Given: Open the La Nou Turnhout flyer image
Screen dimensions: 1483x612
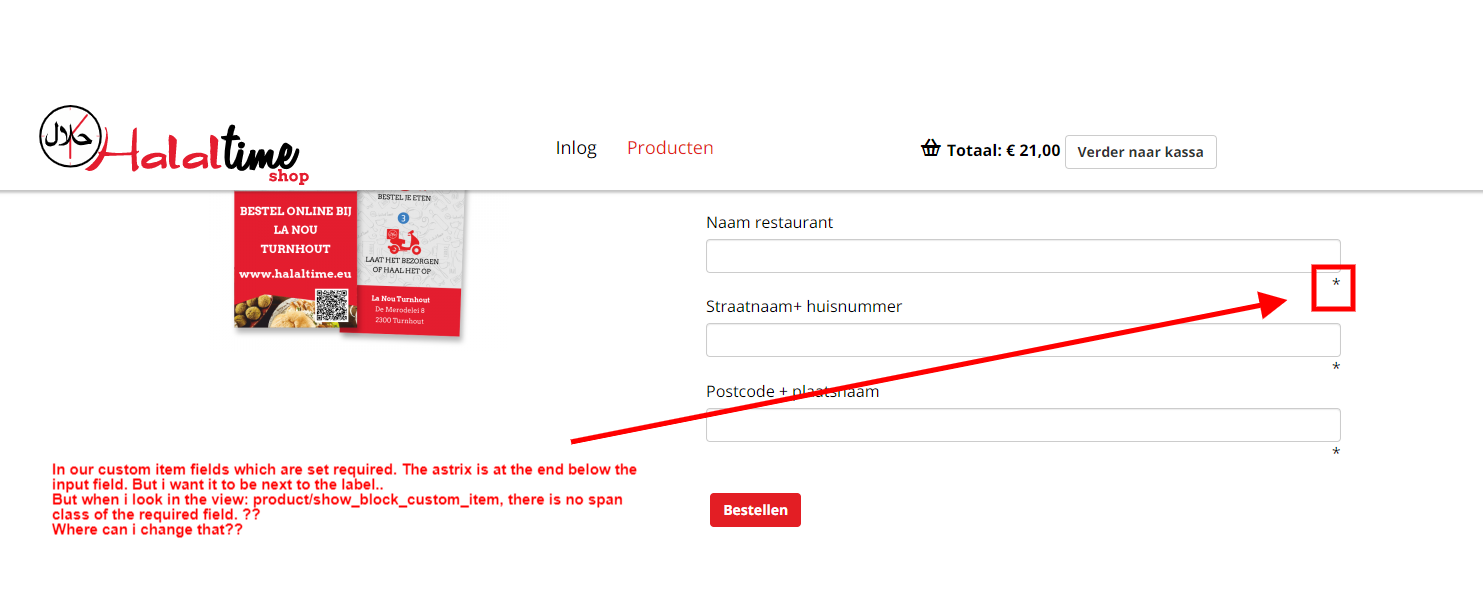Looking at the screenshot, I should click(348, 260).
